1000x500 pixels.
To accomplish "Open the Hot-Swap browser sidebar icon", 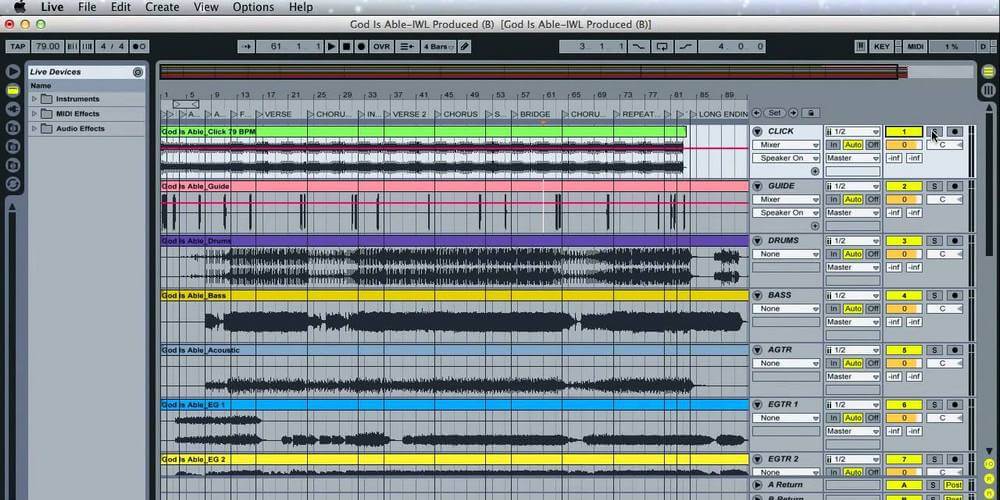I will click(13, 184).
